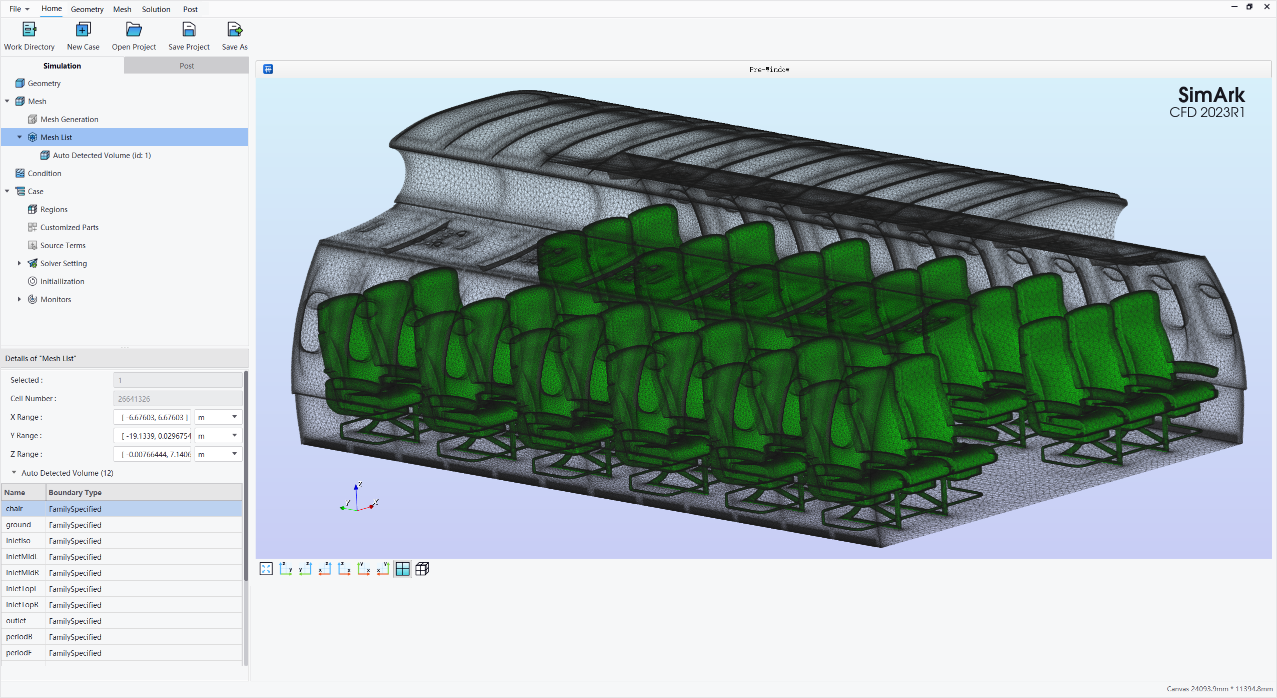Collapse the Case node arrow
This screenshot has height=698, width=1277.
click(x=7, y=191)
